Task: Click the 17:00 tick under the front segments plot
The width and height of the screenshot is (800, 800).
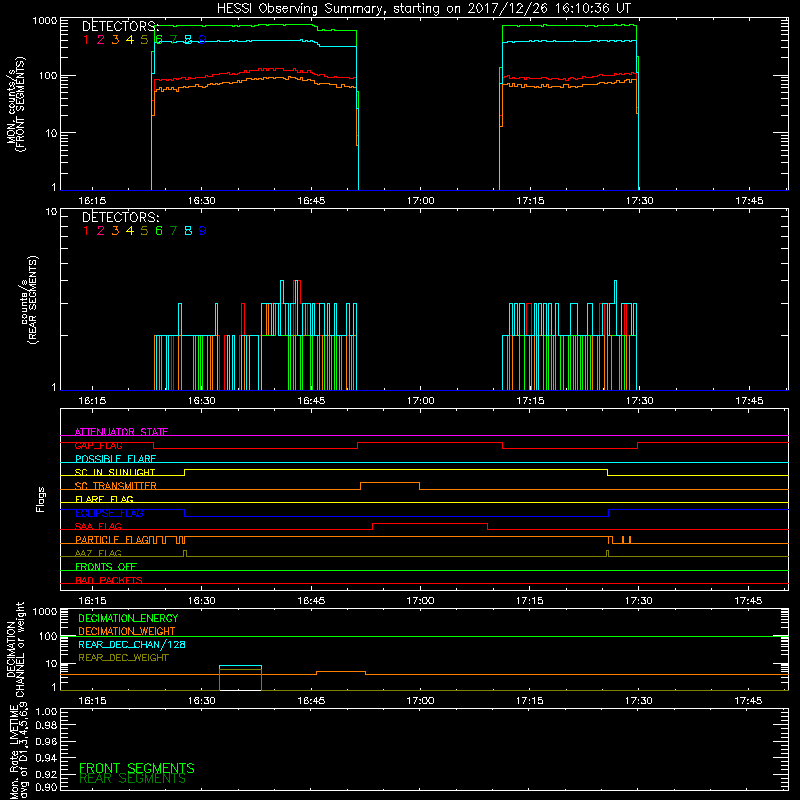Action: click(x=420, y=201)
